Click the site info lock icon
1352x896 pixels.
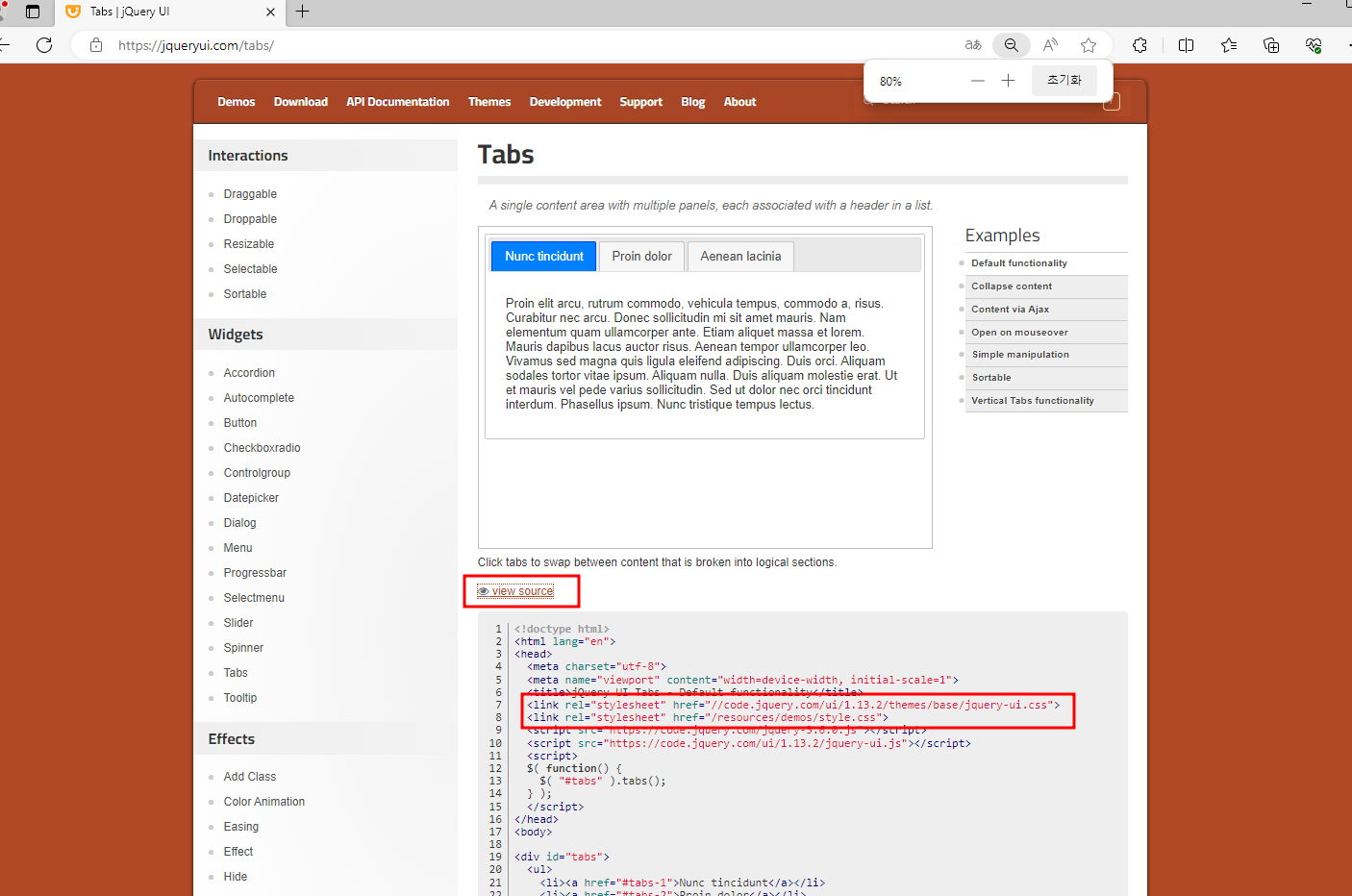tap(96, 45)
